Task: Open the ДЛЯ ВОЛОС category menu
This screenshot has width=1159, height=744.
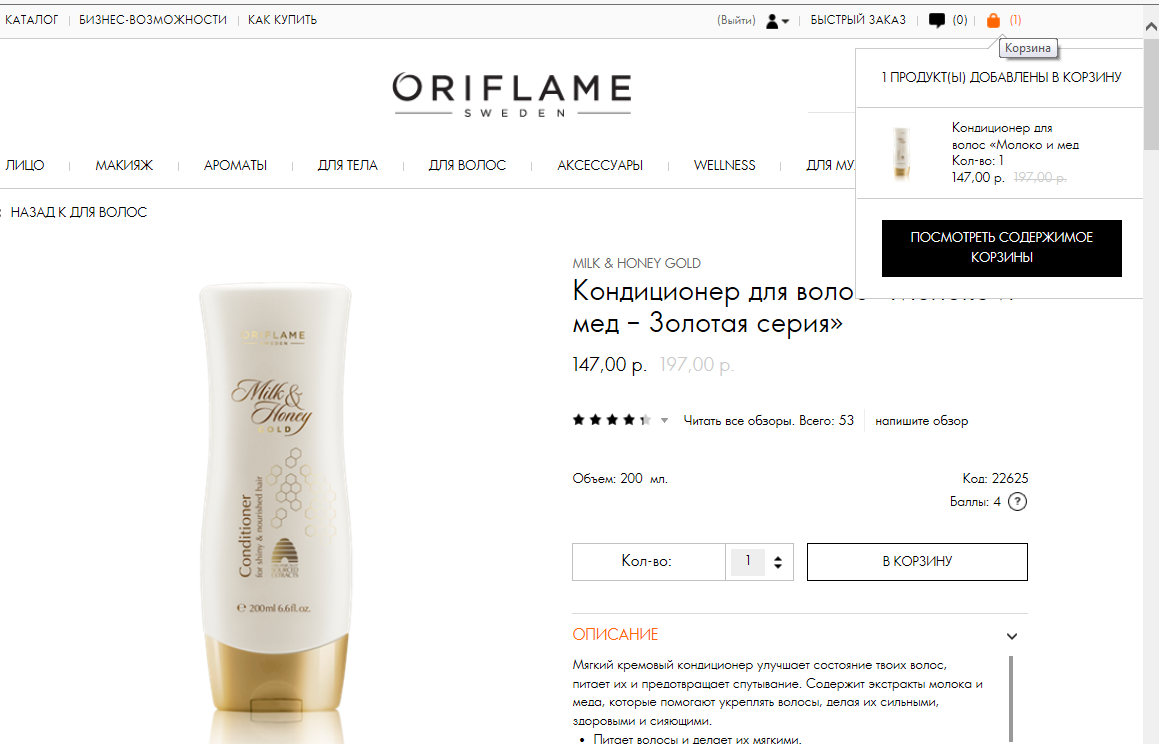Action: 467,165
